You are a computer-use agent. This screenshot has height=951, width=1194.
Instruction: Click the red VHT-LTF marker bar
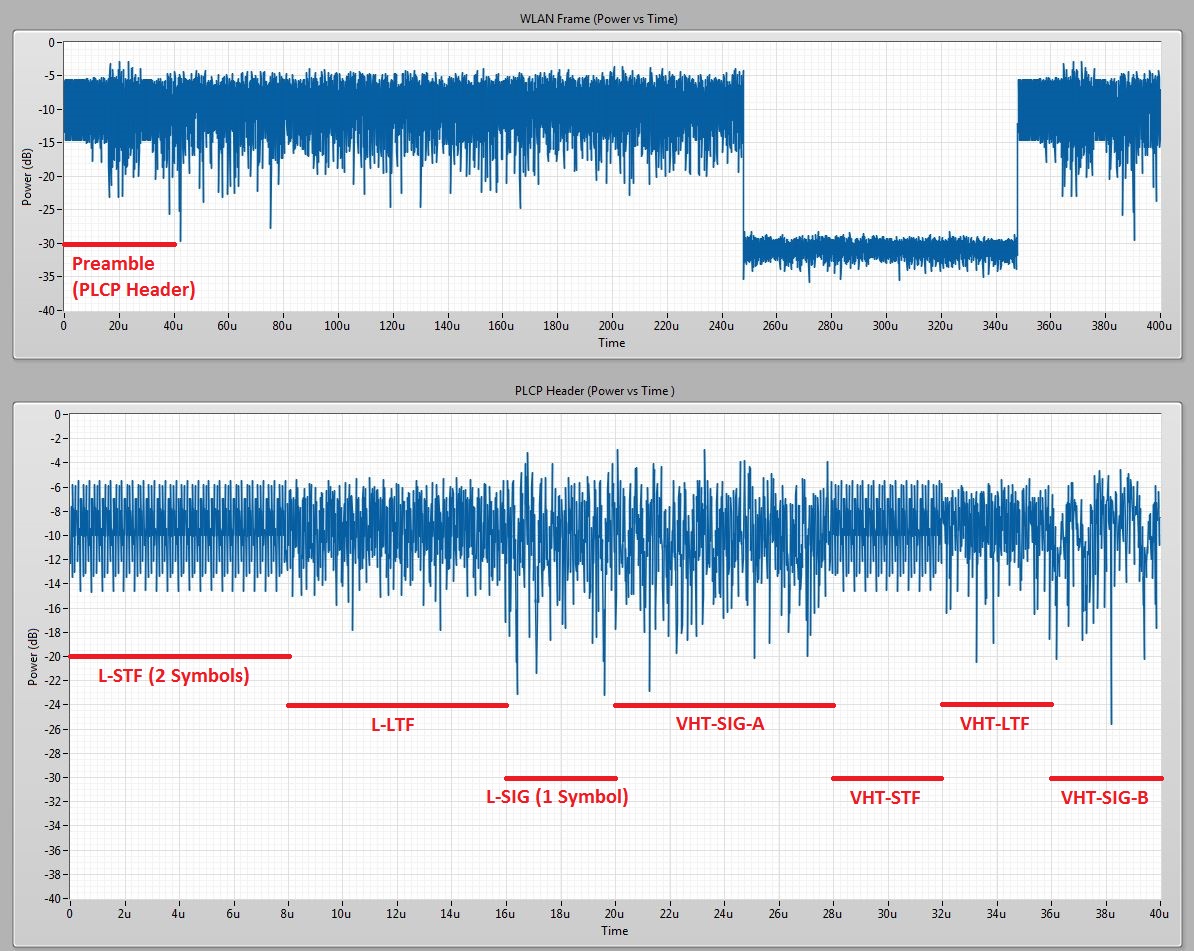pyautogui.click(x=997, y=703)
